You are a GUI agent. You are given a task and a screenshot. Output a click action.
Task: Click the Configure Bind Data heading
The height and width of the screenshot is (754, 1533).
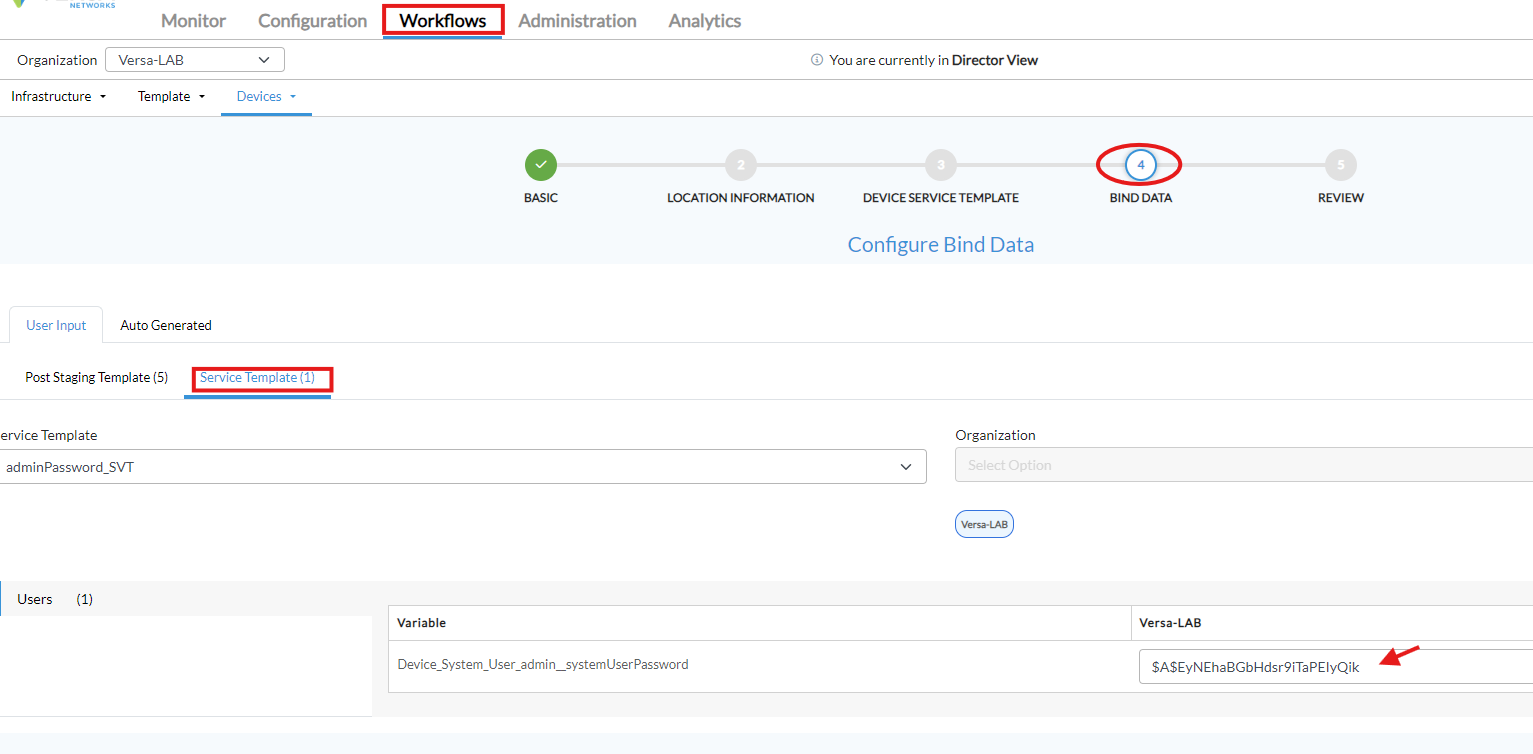coord(941,245)
